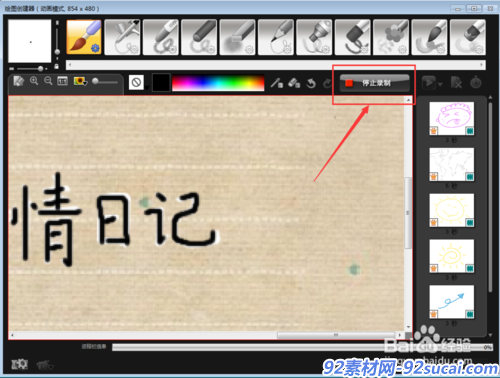Screen dimensions: 500x378
Task: Select the Pencil brush
Action: (x=276, y=37)
